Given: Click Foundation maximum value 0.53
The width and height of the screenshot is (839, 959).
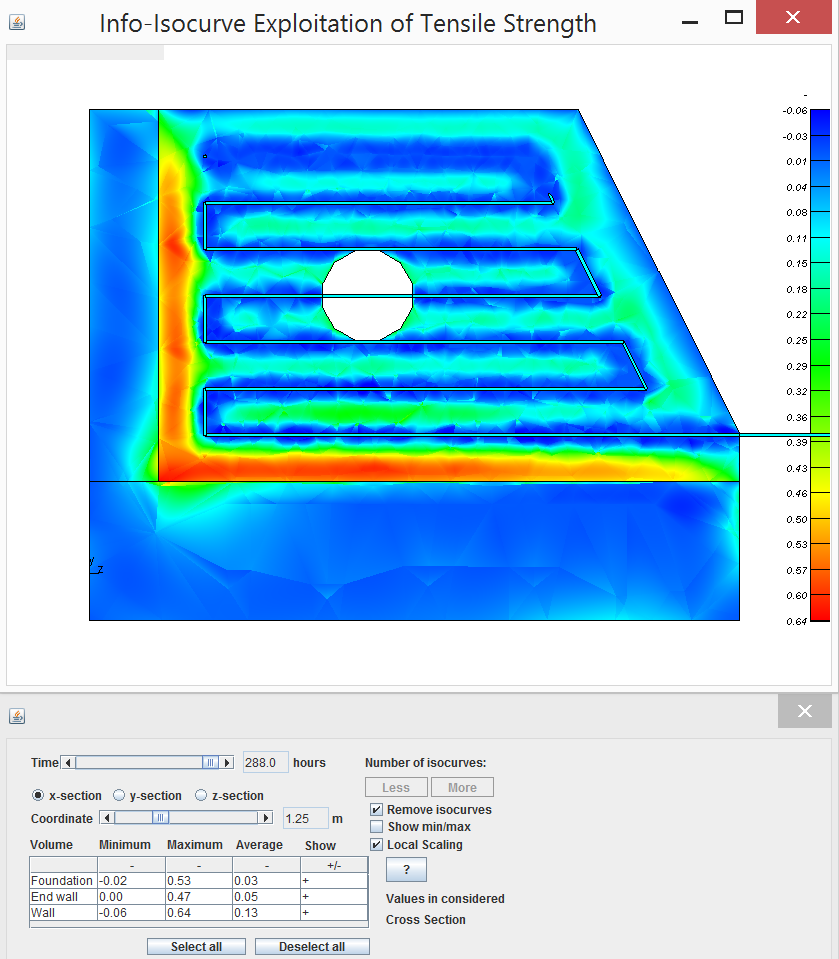Looking at the screenshot, I should pos(199,881).
